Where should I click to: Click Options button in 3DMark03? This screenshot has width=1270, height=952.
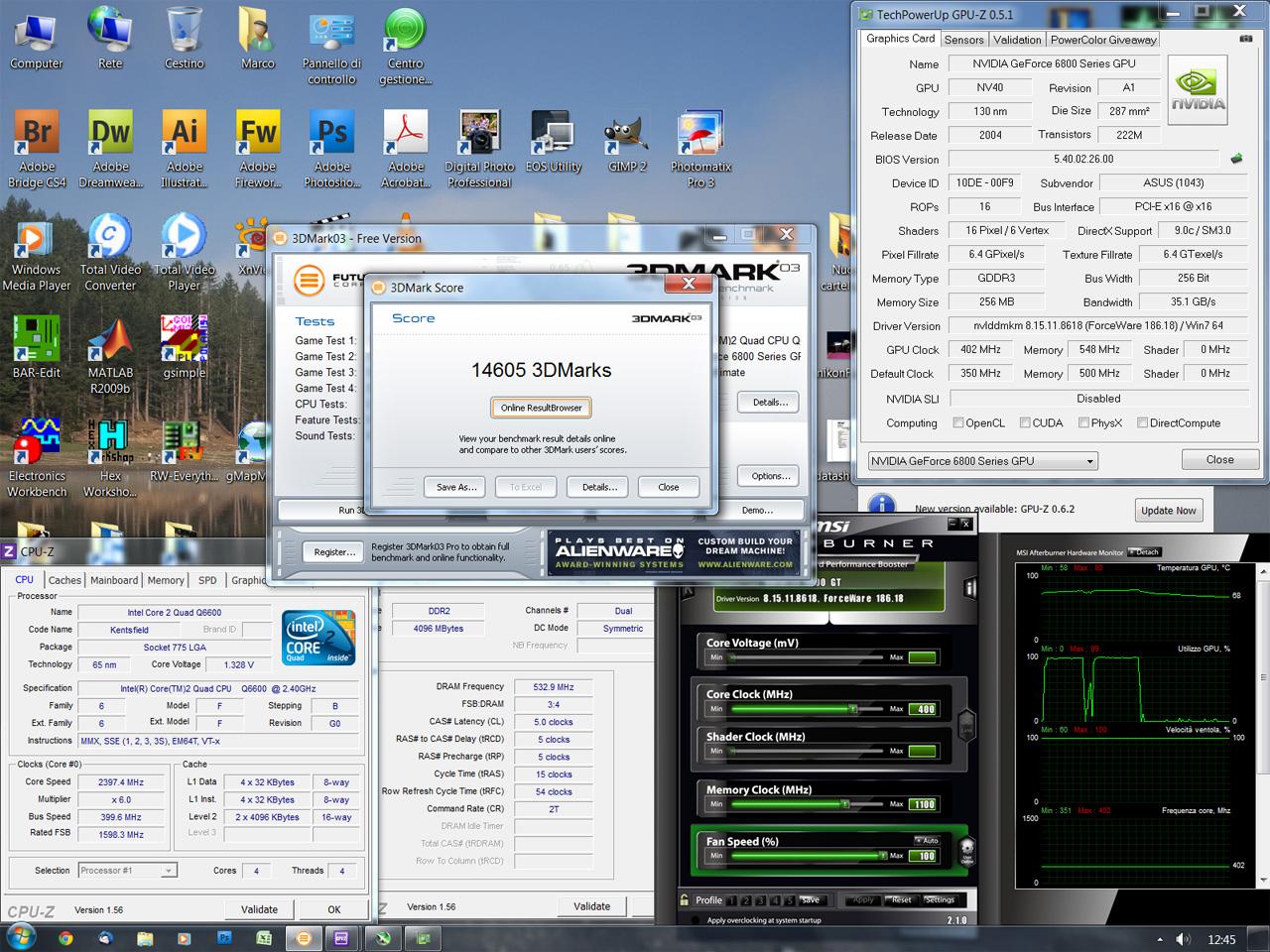tap(770, 476)
